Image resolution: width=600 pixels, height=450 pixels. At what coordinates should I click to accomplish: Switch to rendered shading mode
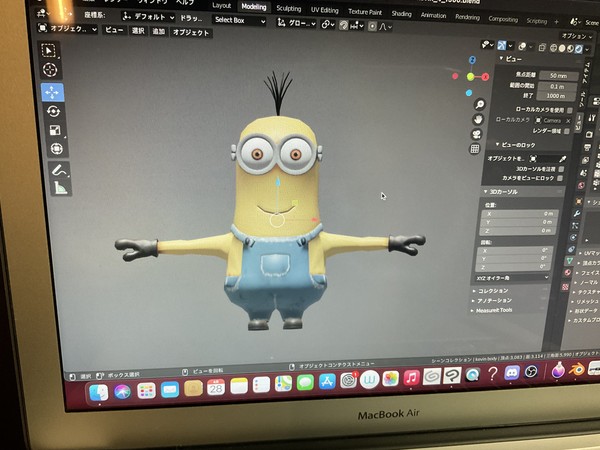click(x=579, y=49)
